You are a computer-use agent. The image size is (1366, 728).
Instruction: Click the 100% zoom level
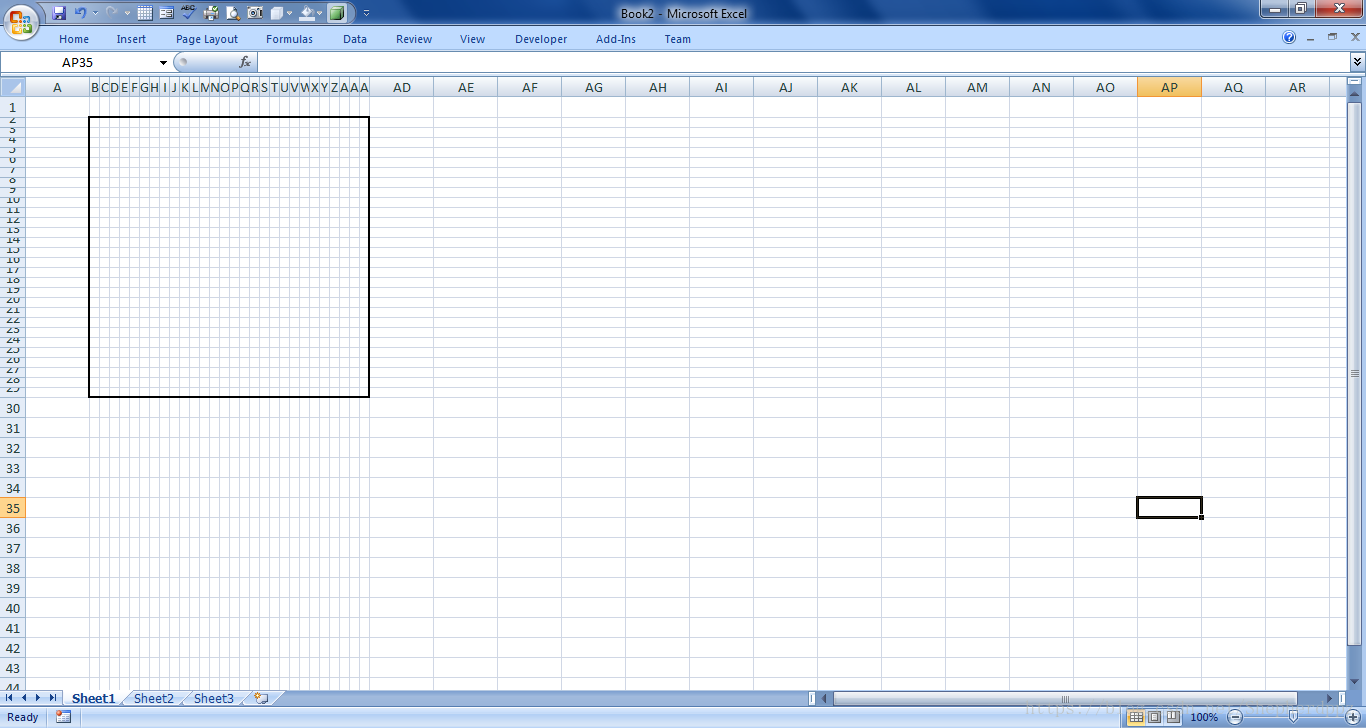click(x=1204, y=717)
